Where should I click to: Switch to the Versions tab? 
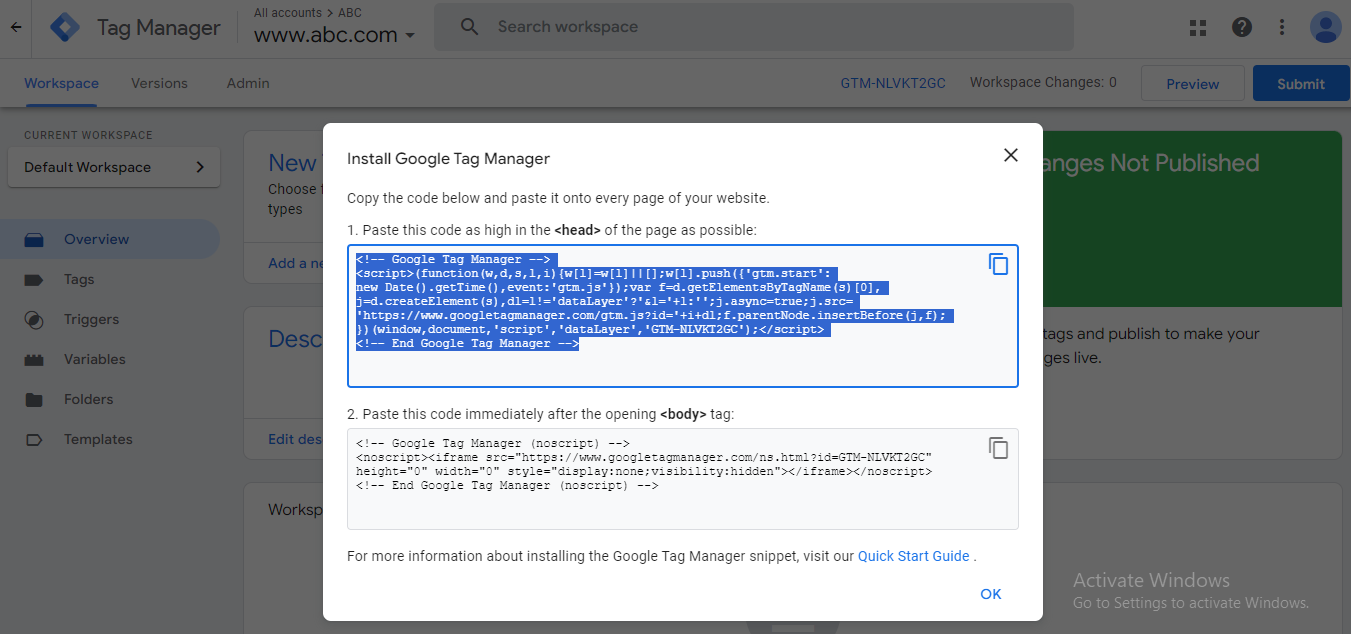159,83
